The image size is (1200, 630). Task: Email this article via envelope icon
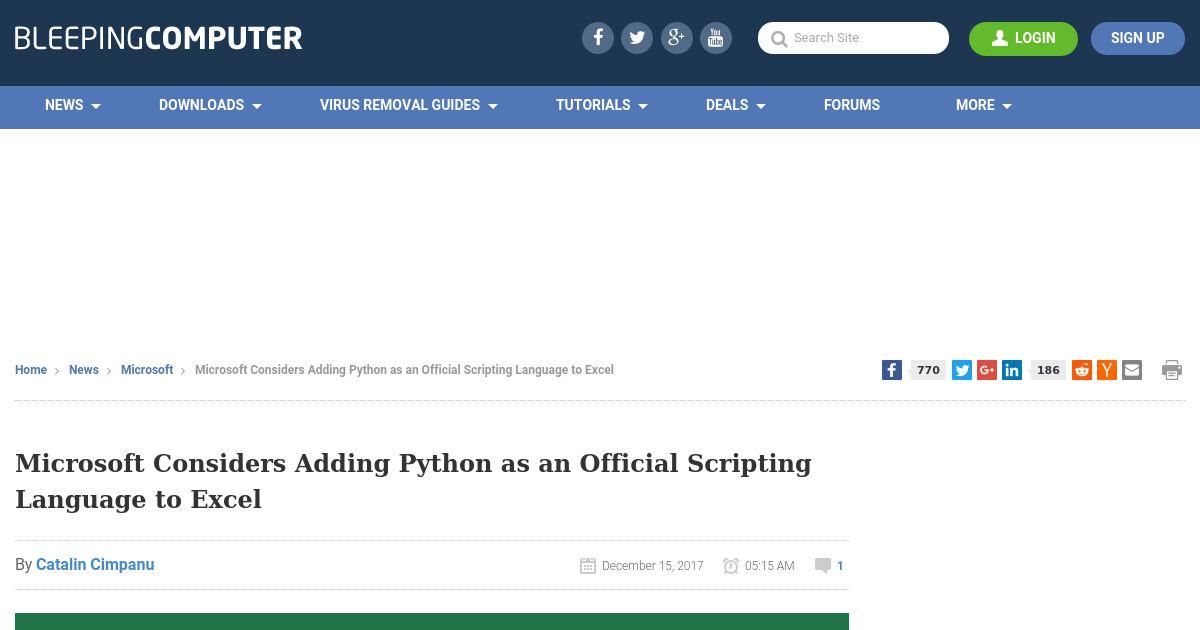(1132, 370)
